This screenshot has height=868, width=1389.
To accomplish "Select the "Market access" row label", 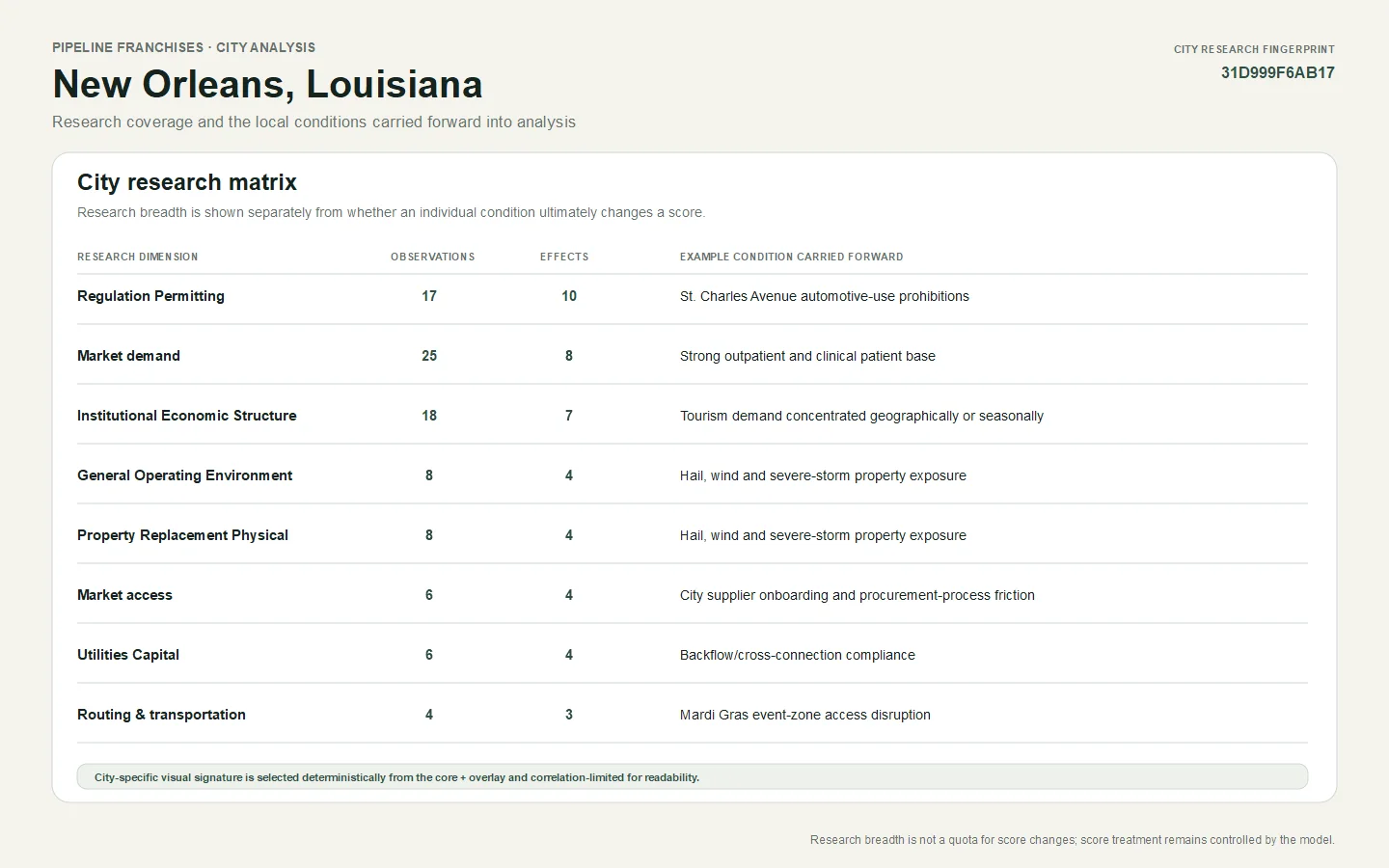I will coord(124,595).
